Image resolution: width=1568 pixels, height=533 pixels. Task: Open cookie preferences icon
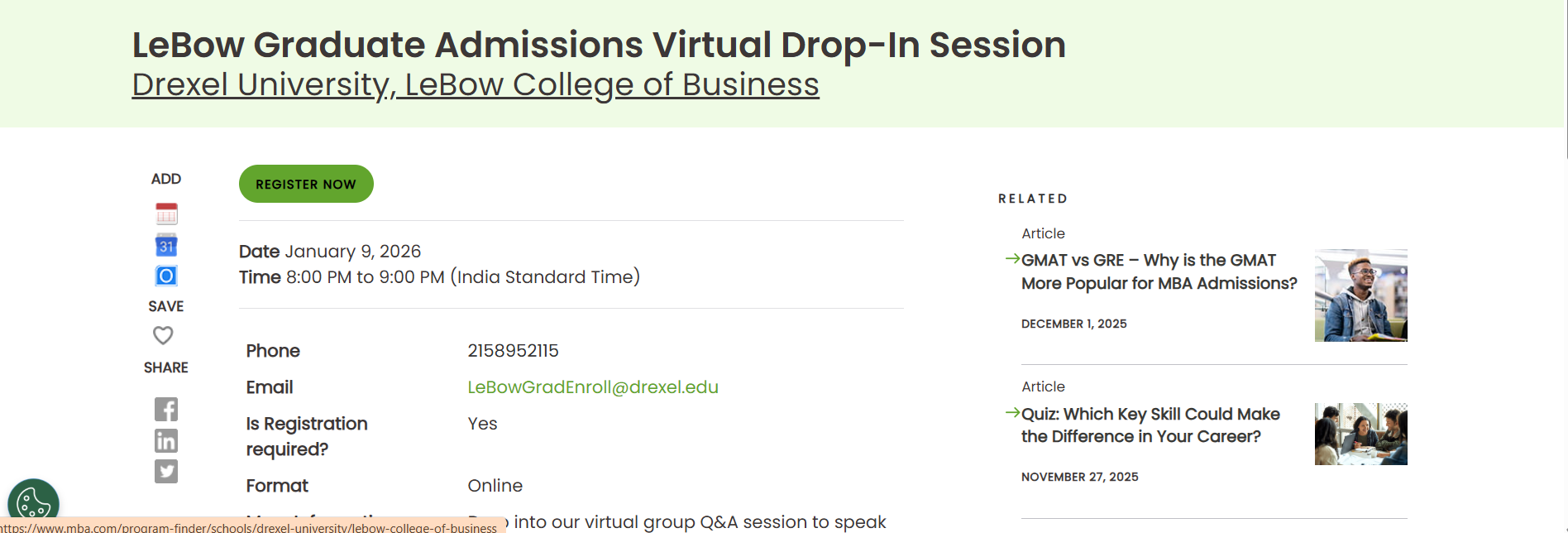coord(33,504)
